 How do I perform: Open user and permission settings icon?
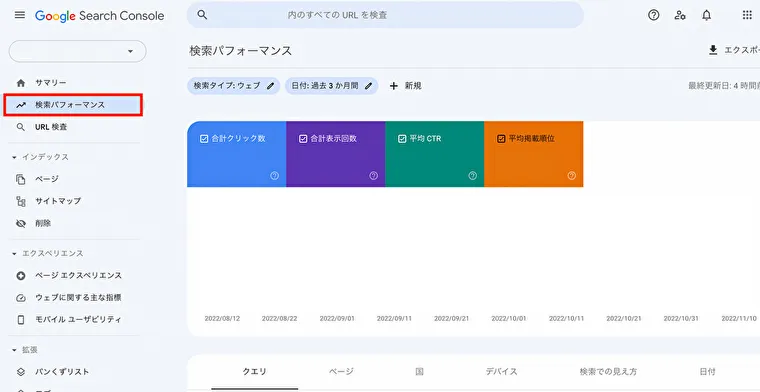point(680,15)
